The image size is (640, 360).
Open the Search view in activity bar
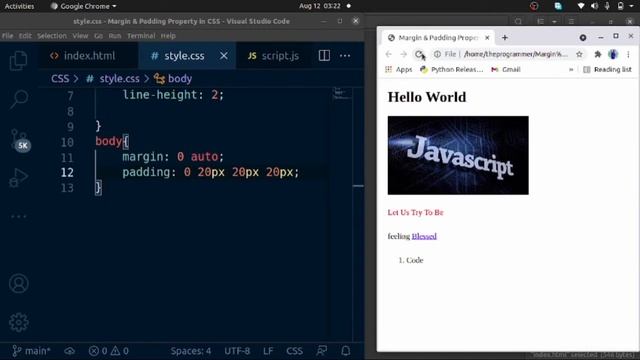19,99
